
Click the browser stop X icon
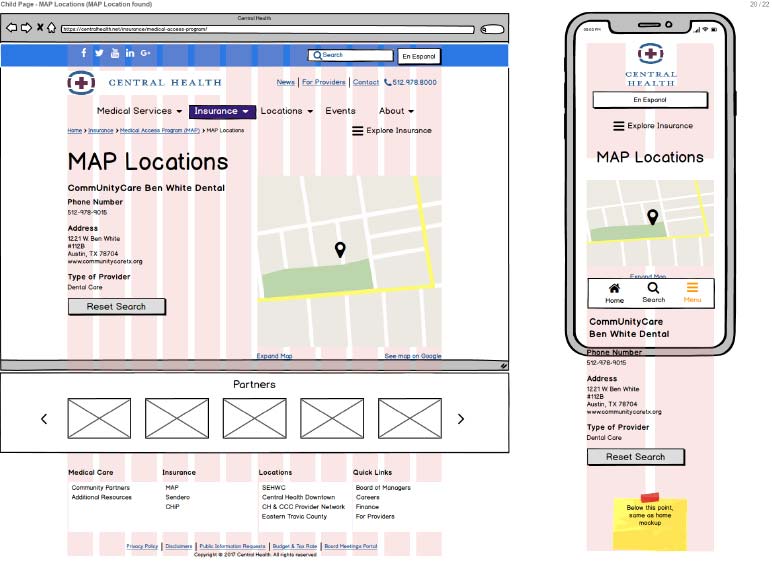pos(40,28)
